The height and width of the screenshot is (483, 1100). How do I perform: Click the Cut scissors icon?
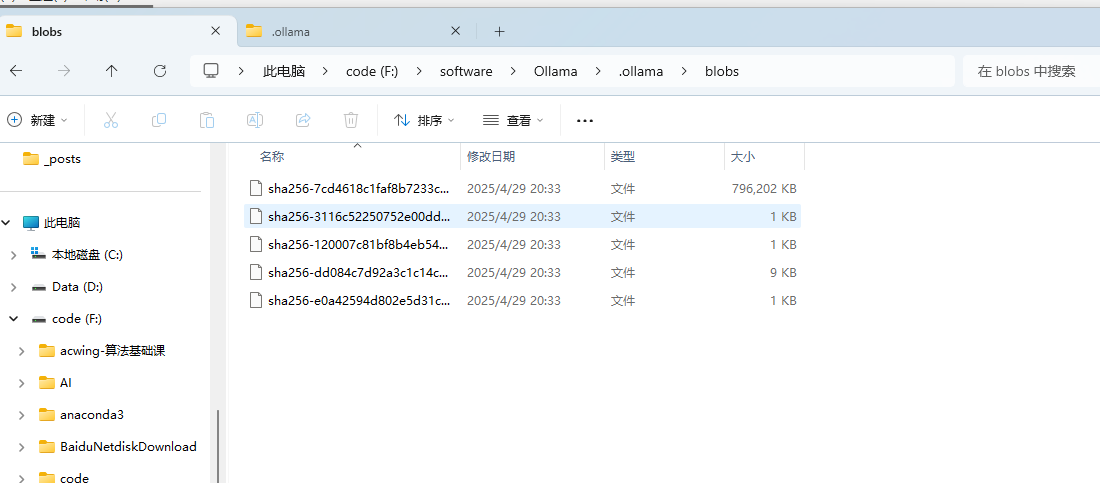tap(111, 120)
